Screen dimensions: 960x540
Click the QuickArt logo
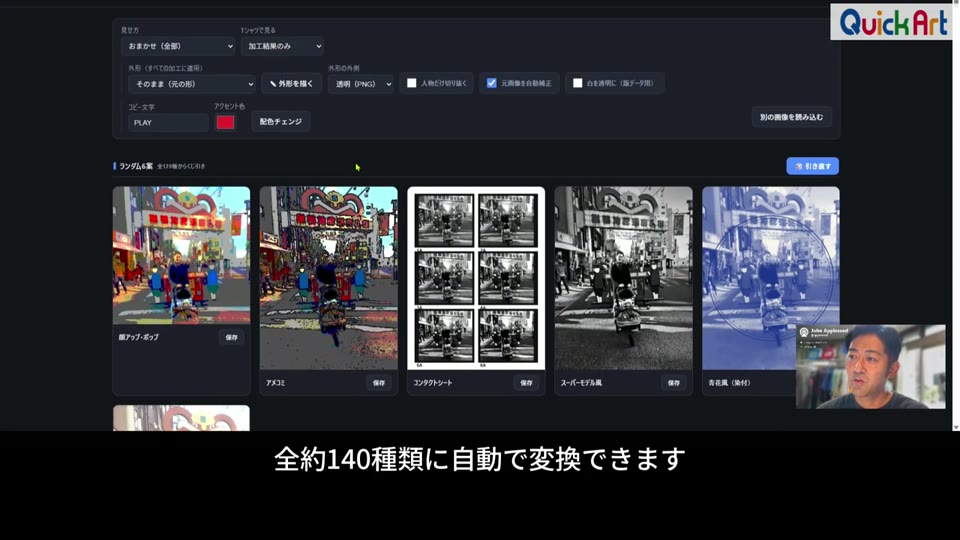coord(891,22)
